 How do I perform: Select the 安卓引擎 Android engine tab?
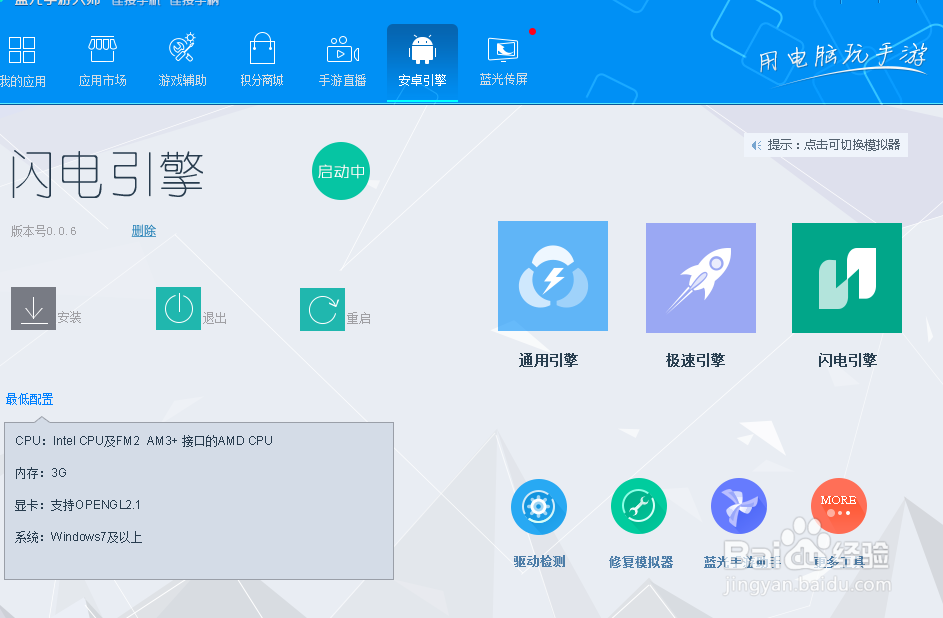tap(422, 63)
